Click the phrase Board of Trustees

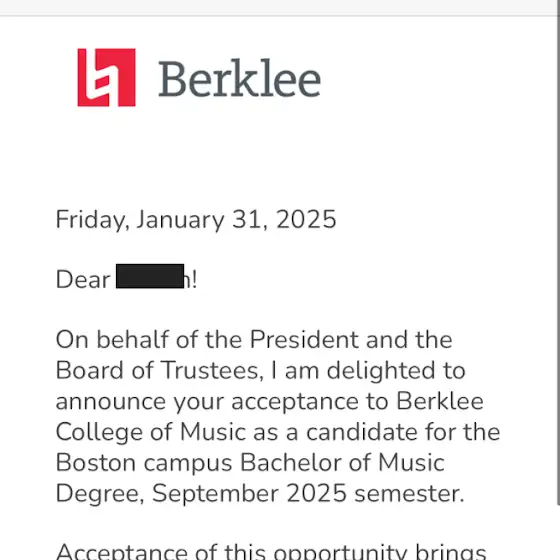tap(158, 370)
